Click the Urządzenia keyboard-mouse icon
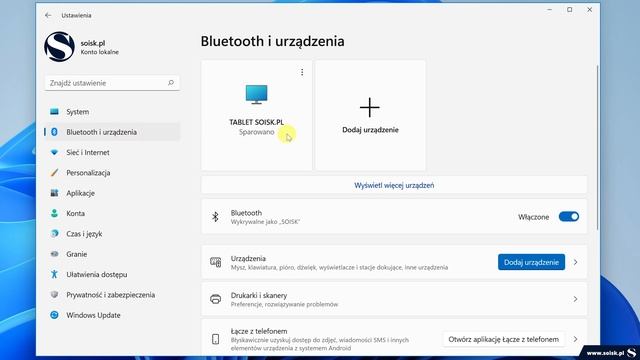 [x=216, y=262]
